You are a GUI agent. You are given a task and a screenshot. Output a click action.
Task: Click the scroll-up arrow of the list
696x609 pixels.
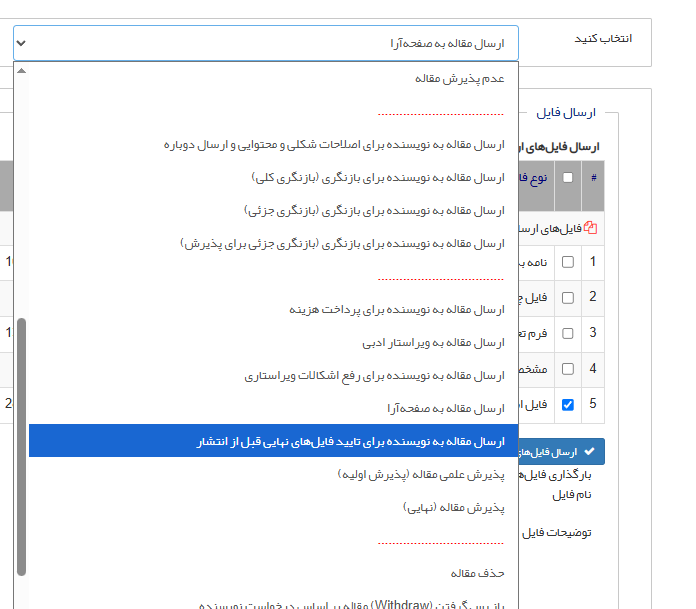[x=21, y=71]
